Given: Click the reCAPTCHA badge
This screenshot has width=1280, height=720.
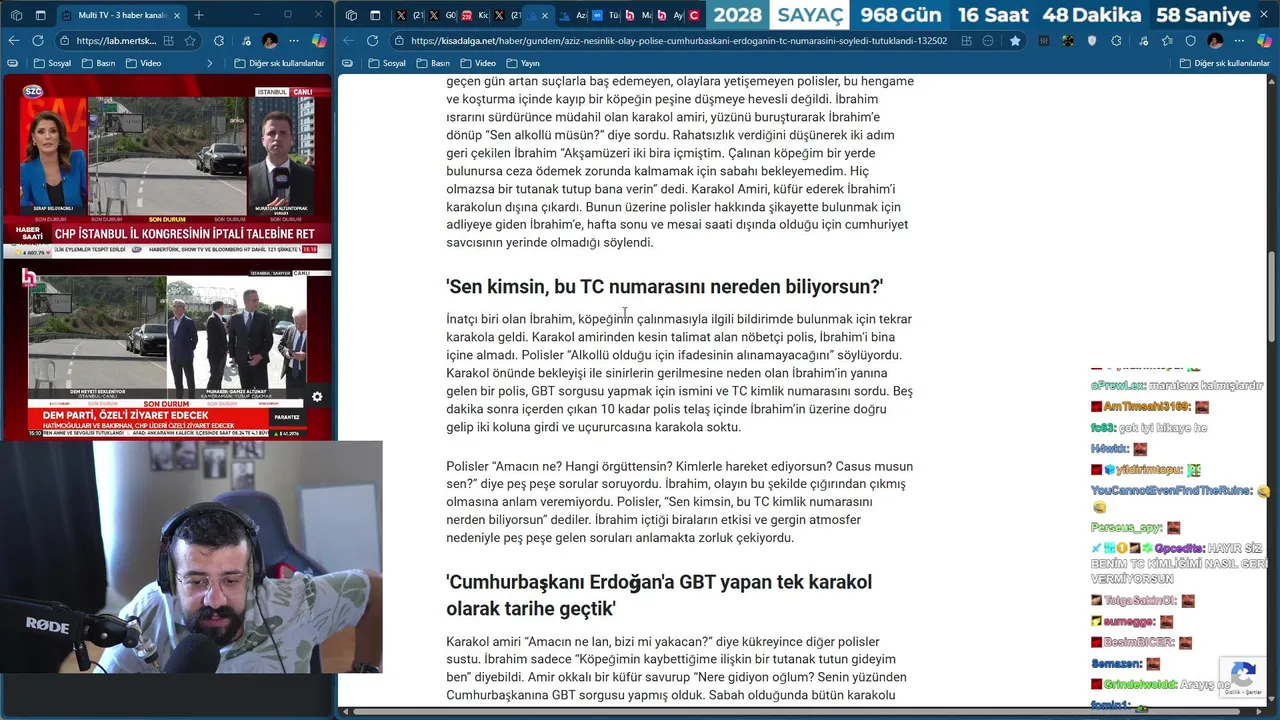Looking at the screenshot, I should pos(1243,678).
